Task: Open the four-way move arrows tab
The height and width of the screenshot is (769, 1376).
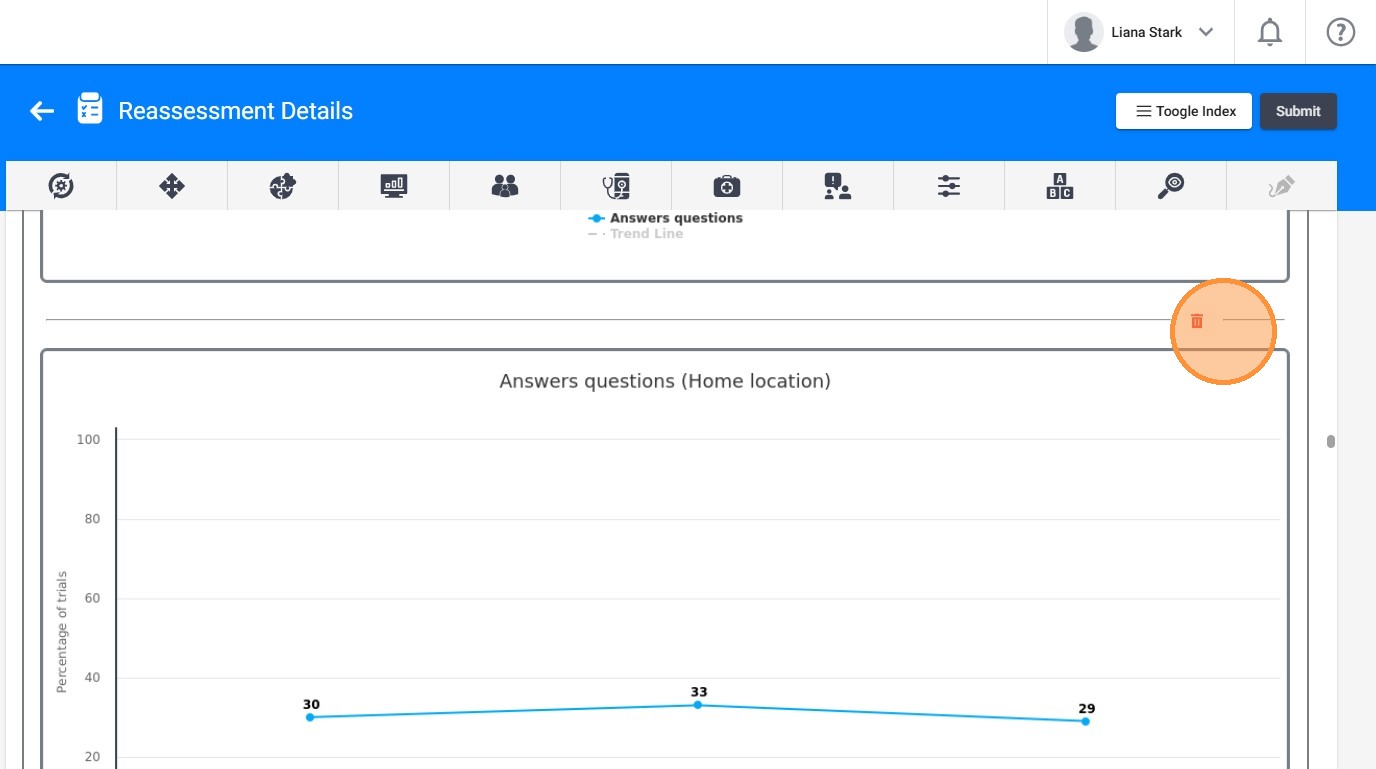Action: pos(172,185)
